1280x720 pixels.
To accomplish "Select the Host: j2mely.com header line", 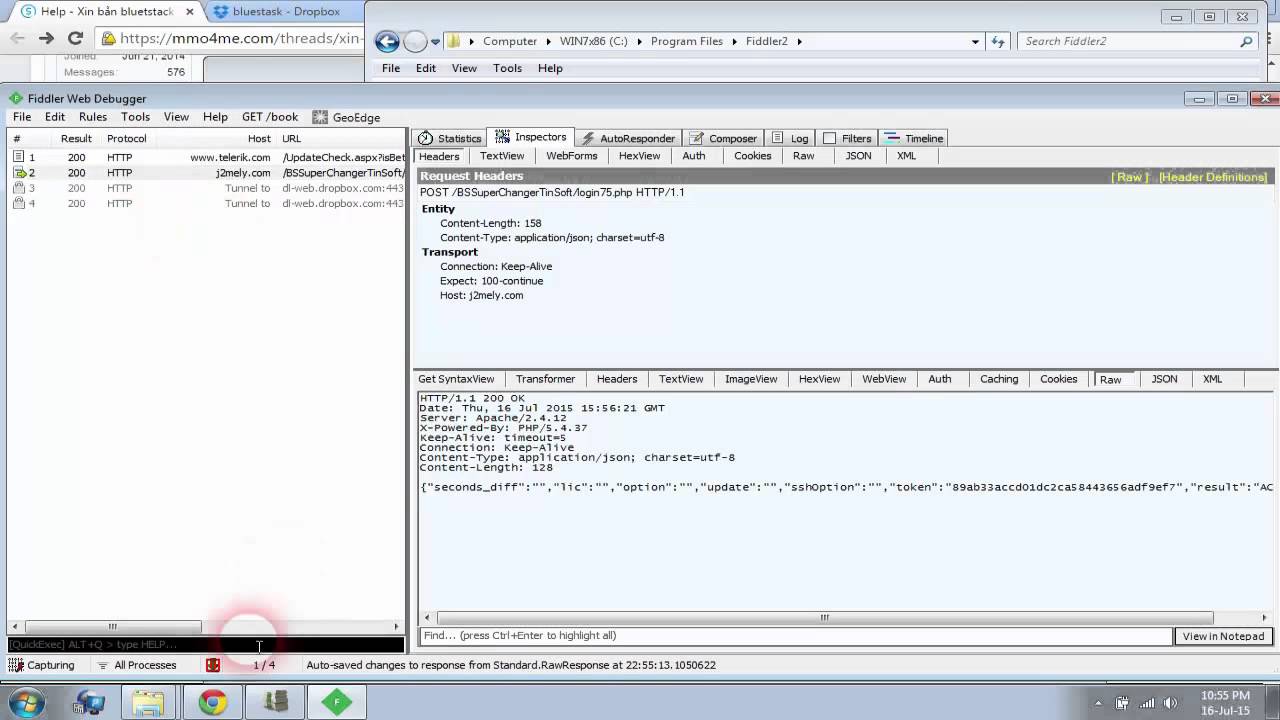I will (481, 296).
